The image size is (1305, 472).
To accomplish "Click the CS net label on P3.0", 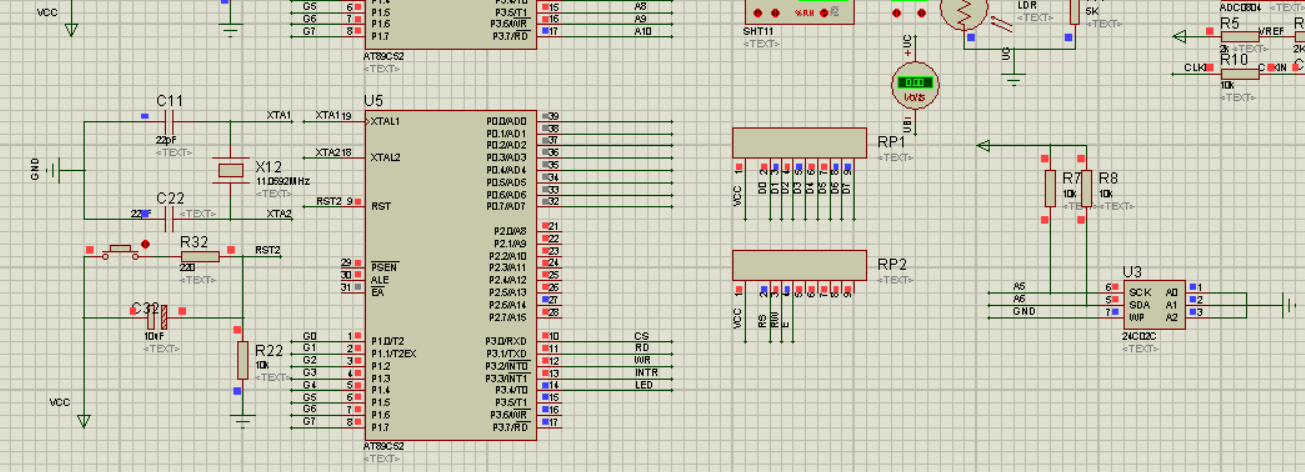I will (642, 336).
